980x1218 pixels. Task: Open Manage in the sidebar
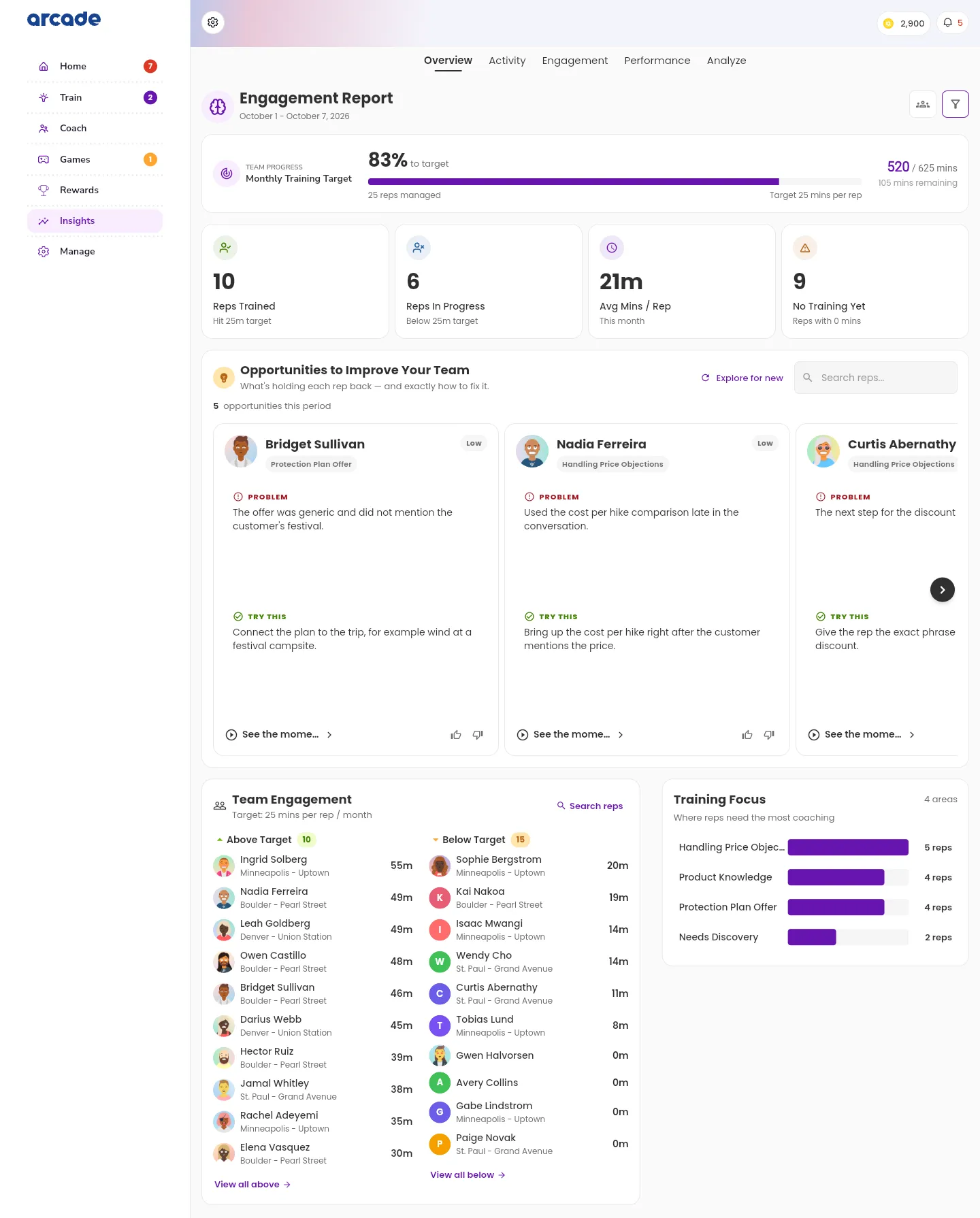[x=95, y=251]
